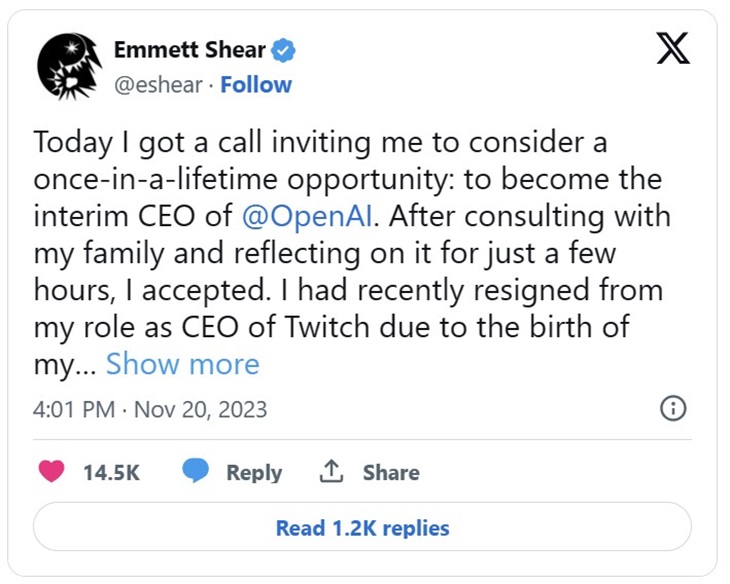Click the blue reply speech bubble icon
Screen dimensions: 730x584
click(195, 472)
